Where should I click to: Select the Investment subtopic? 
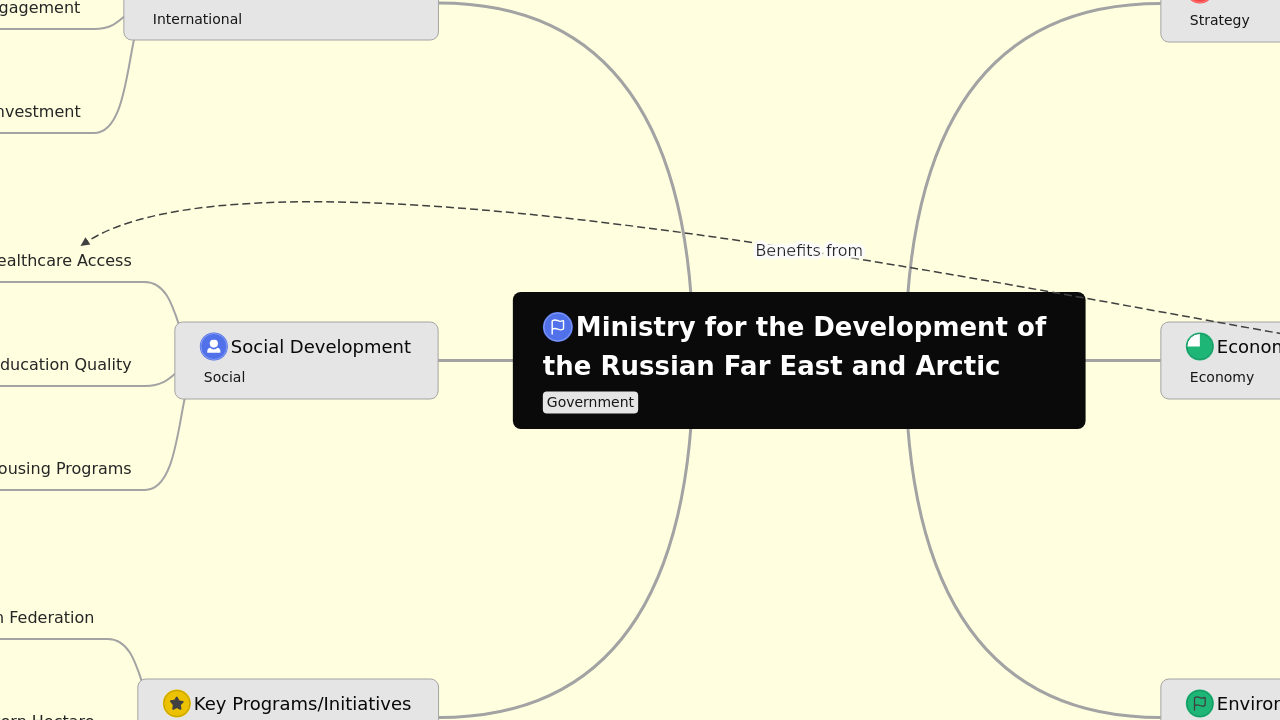(x=40, y=112)
